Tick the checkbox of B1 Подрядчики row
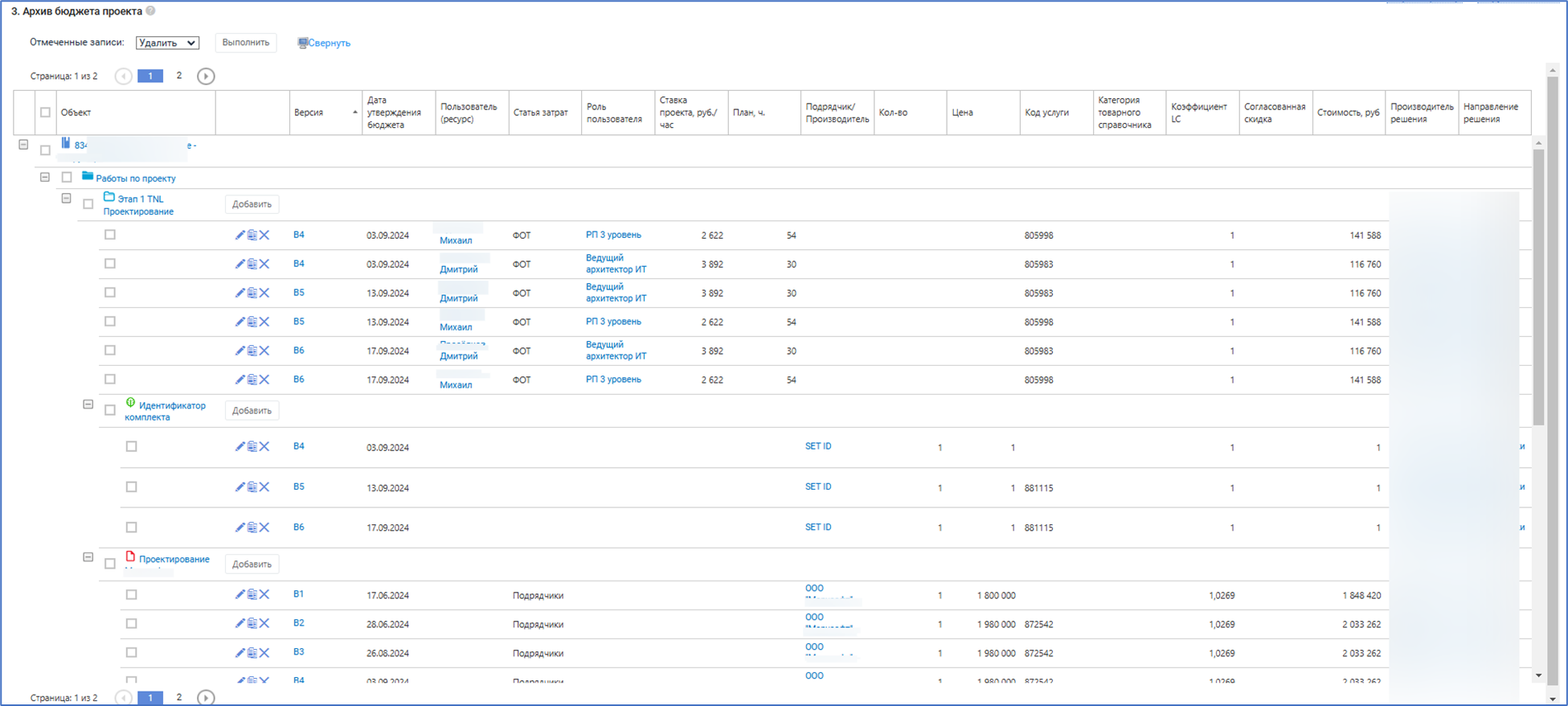This screenshot has width=1568, height=706. [x=132, y=595]
